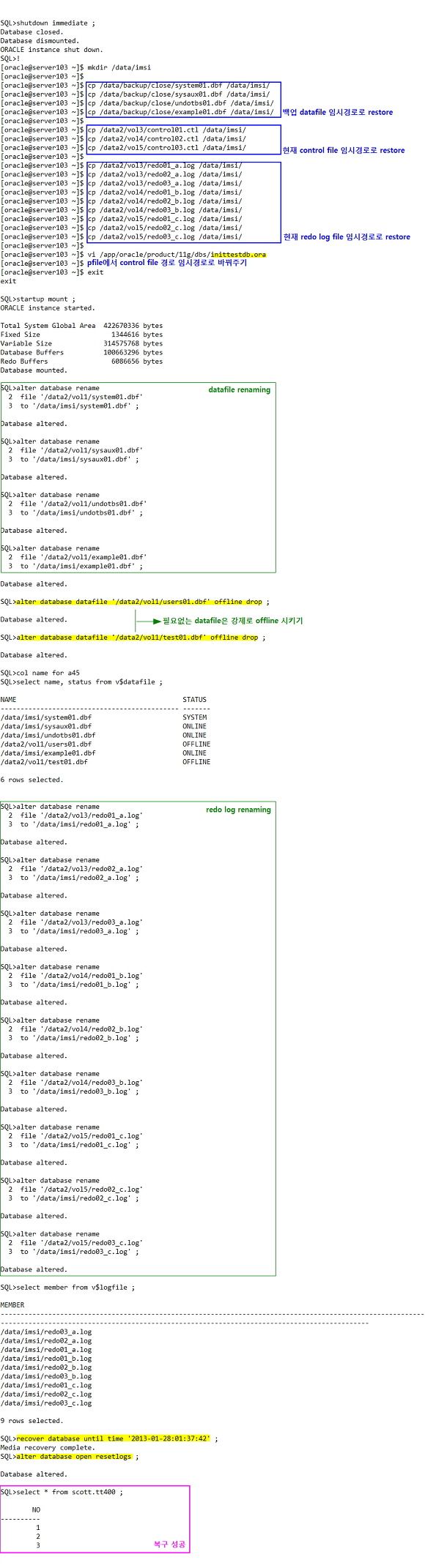The height and width of the screenshot is (1568, 425).
Task: Click the rename source path '/data2/vol1/example01.dbf'
Action: point(93,557)
